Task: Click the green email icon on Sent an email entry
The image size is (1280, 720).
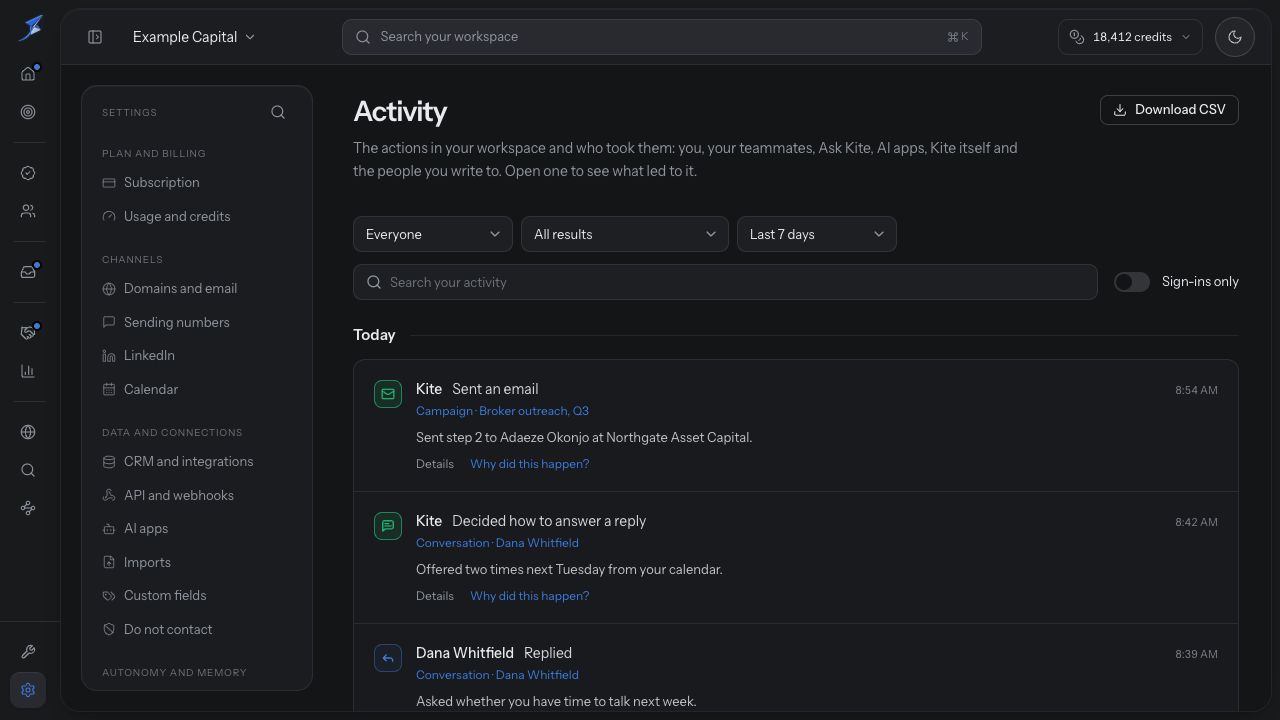Action: pyautogui.click(x=388, y=394)
